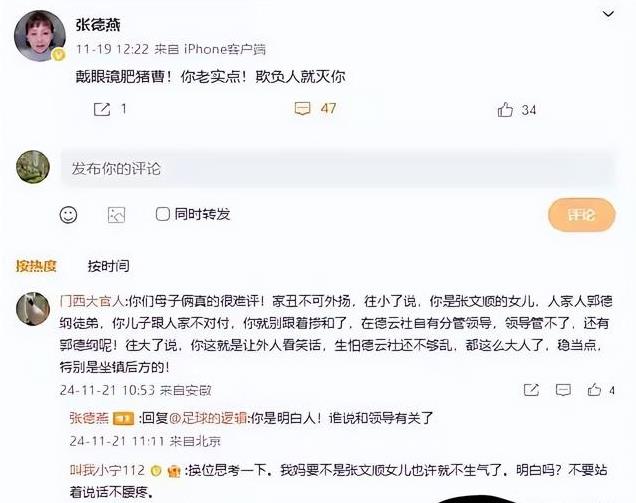
Task: Enable the 同时转发 checkbox
Action: [163, 214]
